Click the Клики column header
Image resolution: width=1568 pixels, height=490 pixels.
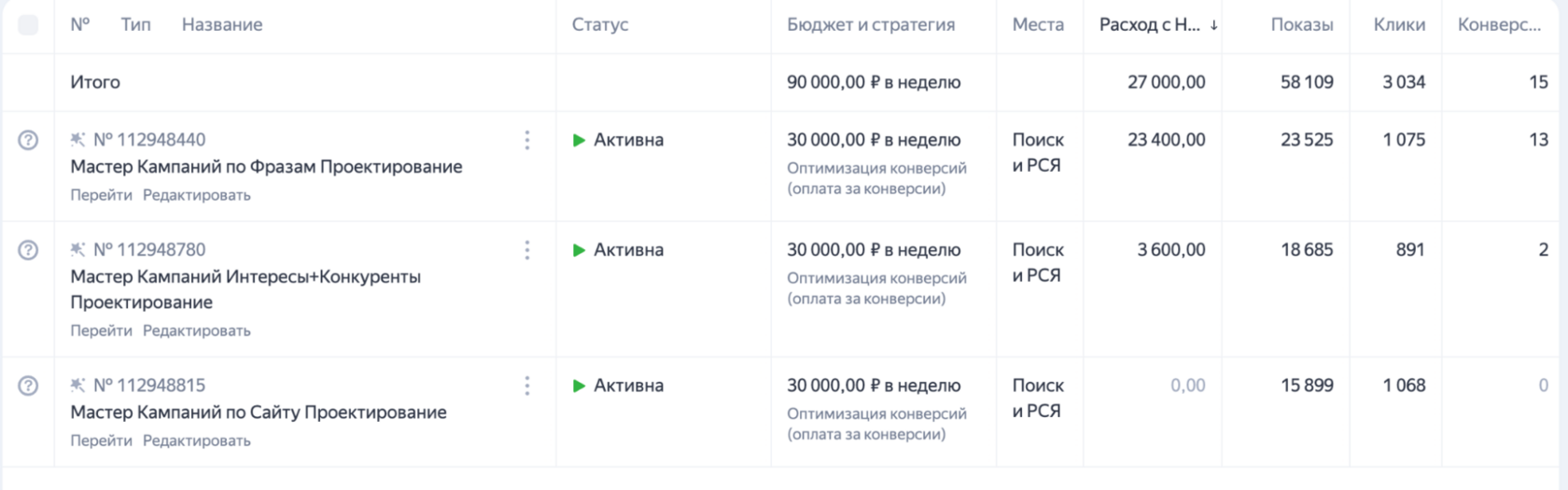coord(1399,25)
